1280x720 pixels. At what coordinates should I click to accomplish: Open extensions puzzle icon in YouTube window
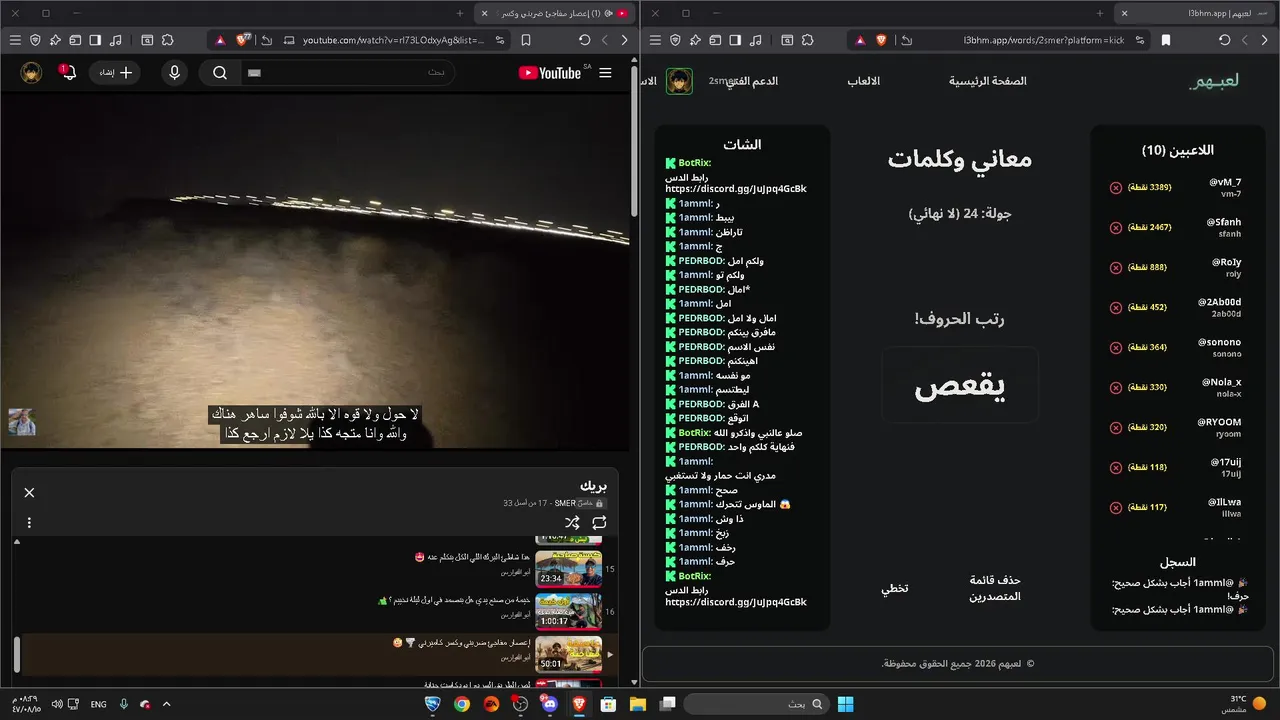[167, 40]
